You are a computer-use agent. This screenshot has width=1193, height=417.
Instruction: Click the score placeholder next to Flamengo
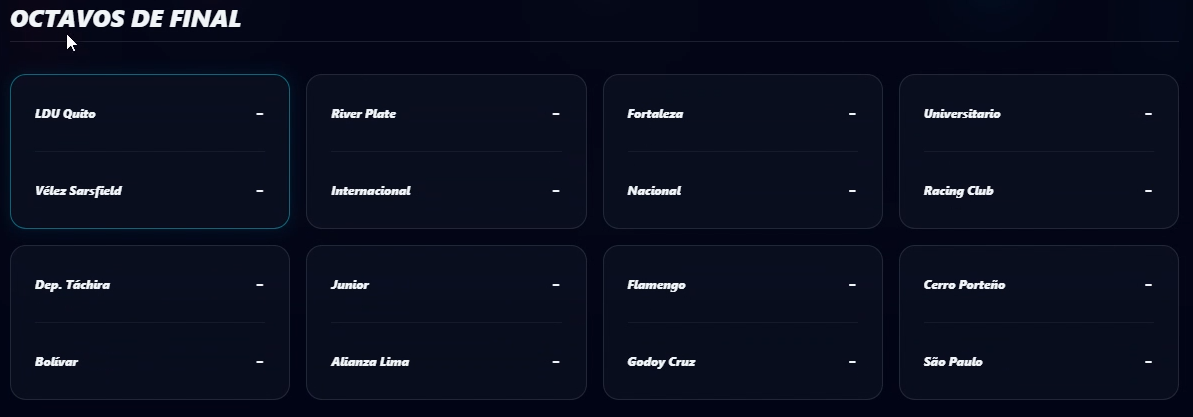click(x=852, y=285)
